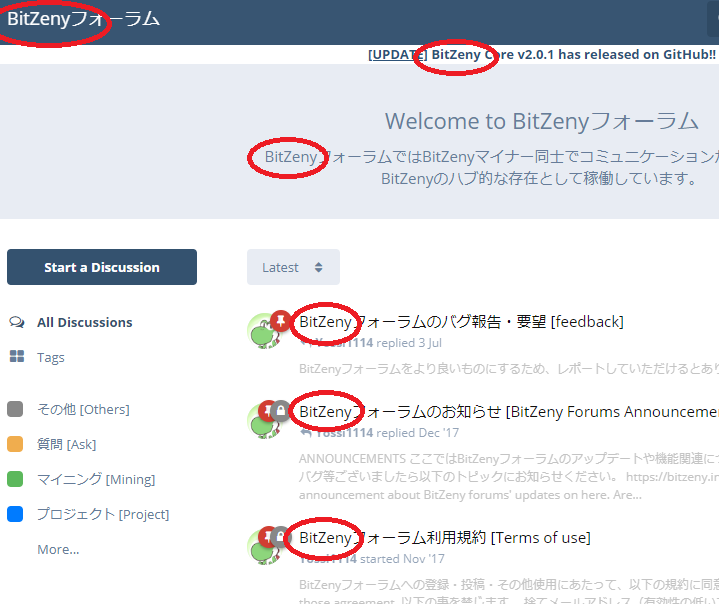Click the 'BitZenyのハブ的な存在として稼働しています' text
Viewport: 719px width, 604px height.
click(x=540, y=178)
